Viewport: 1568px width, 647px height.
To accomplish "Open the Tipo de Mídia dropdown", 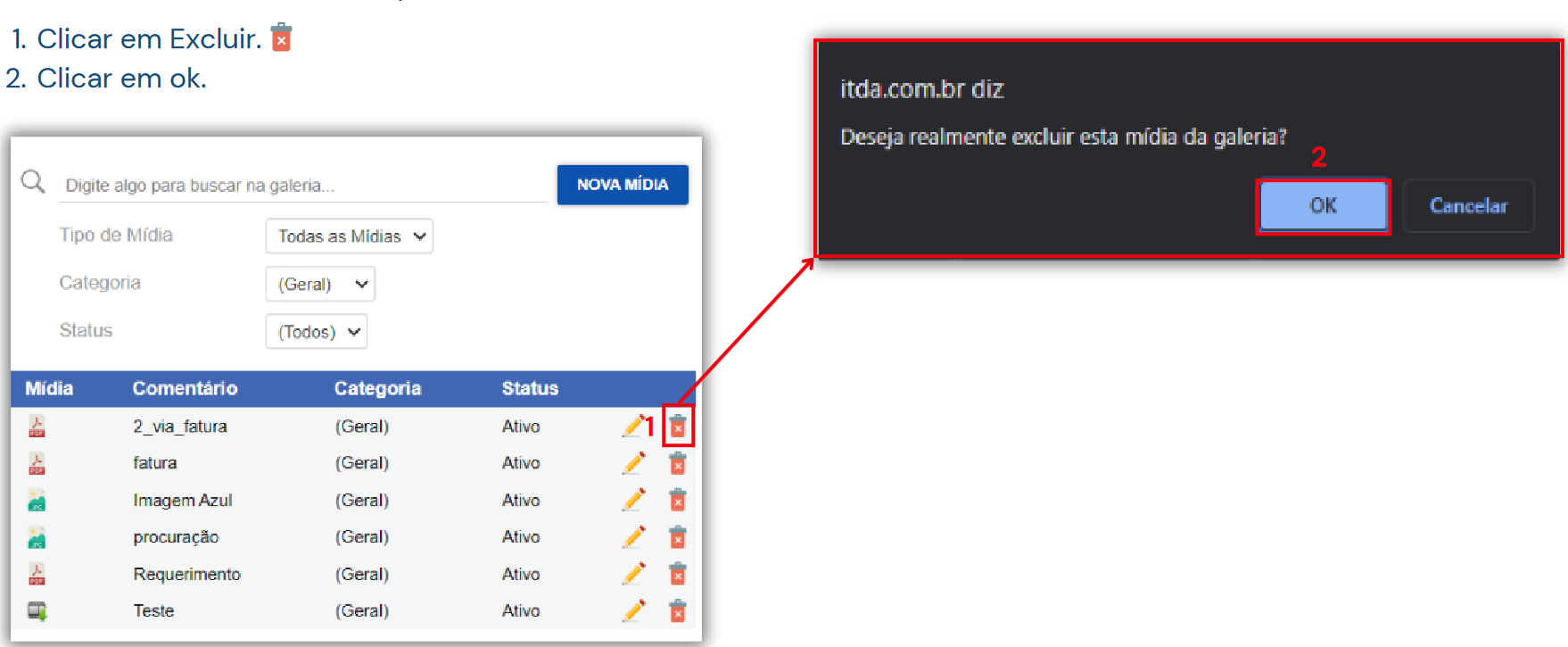I will pos(350,236).
